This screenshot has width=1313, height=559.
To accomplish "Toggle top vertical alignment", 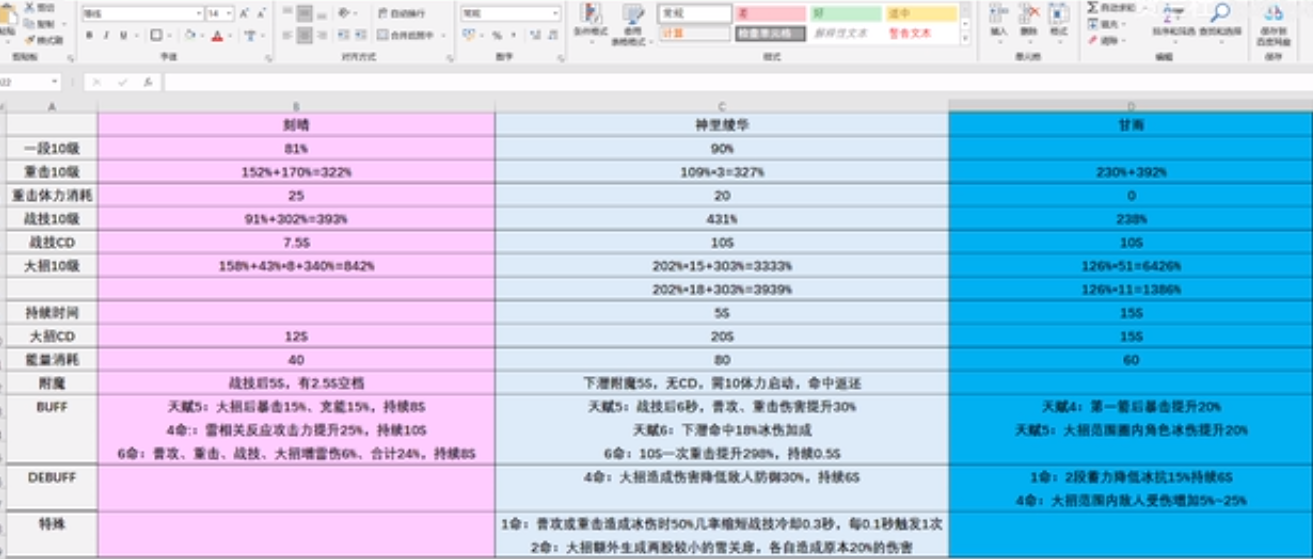I will (x=288, y=13).
